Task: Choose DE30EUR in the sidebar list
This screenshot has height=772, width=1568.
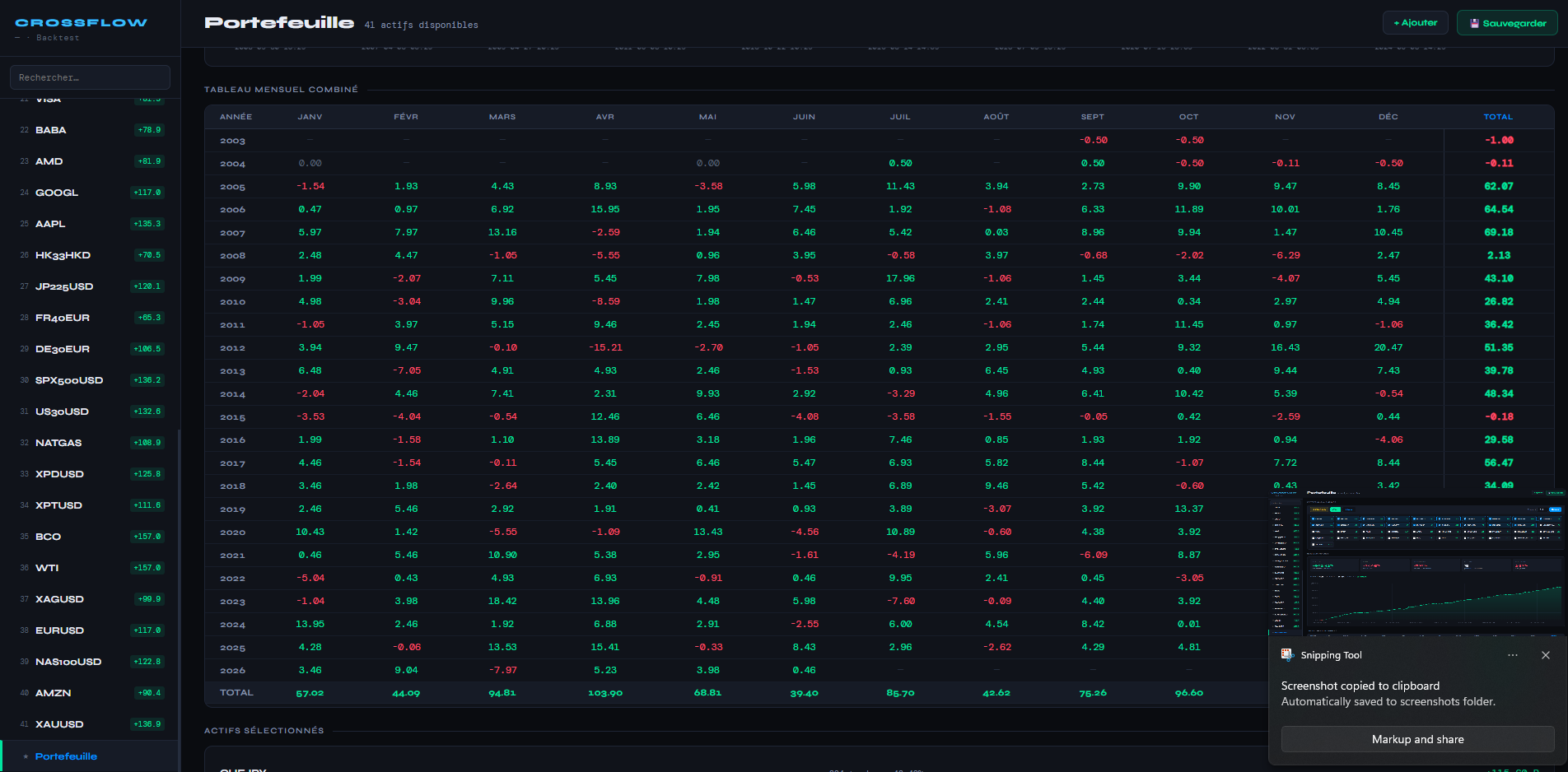Action: 90,349
